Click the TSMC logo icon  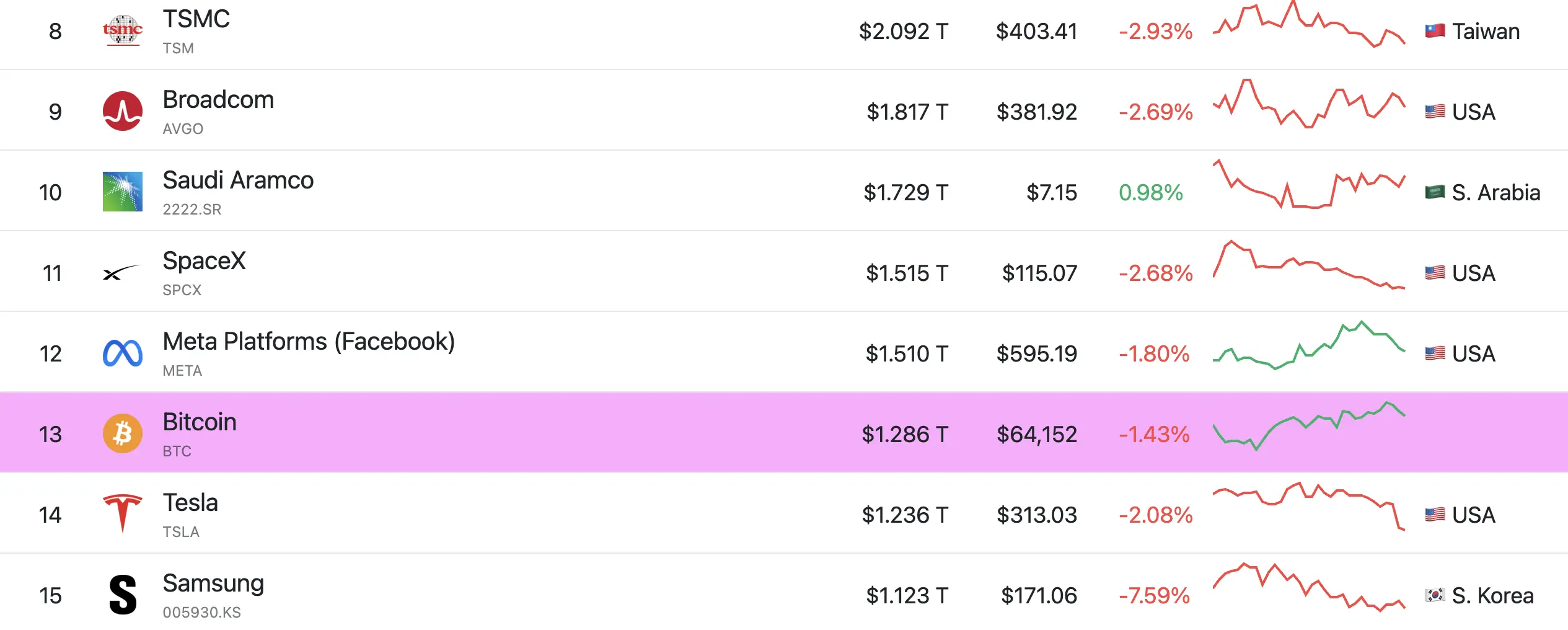(122, 30)
